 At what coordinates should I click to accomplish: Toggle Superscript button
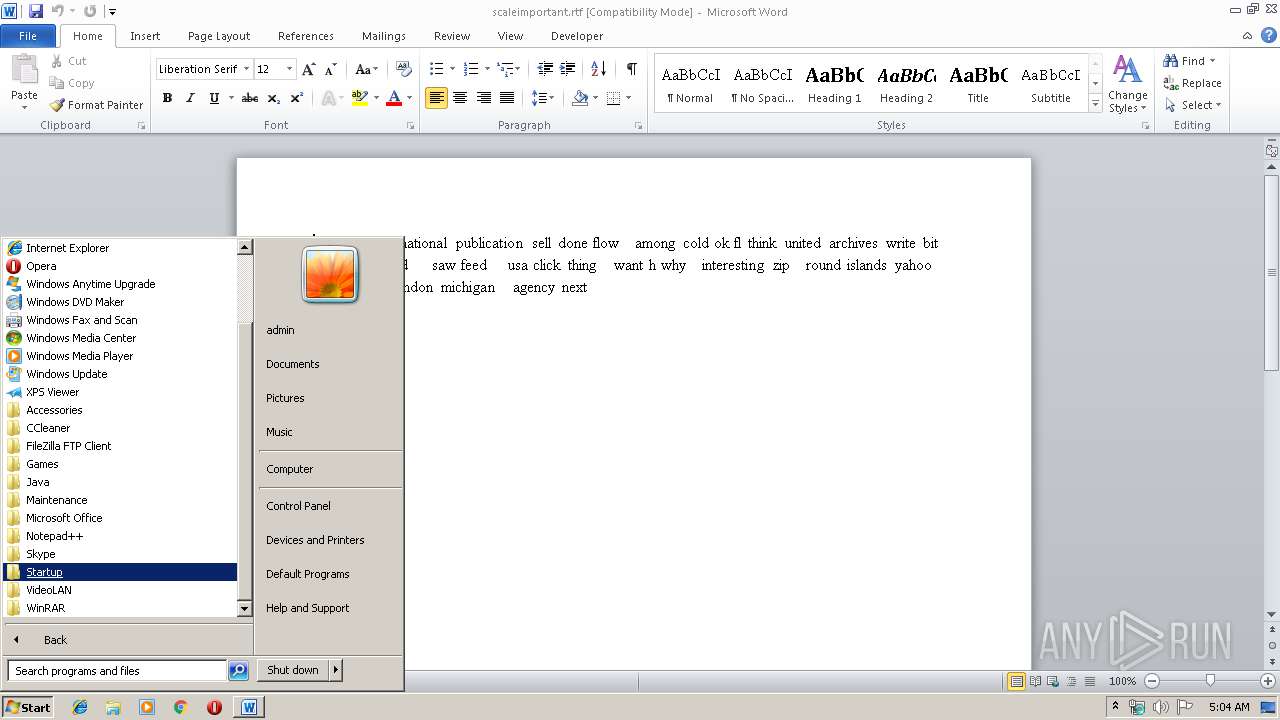297,98
